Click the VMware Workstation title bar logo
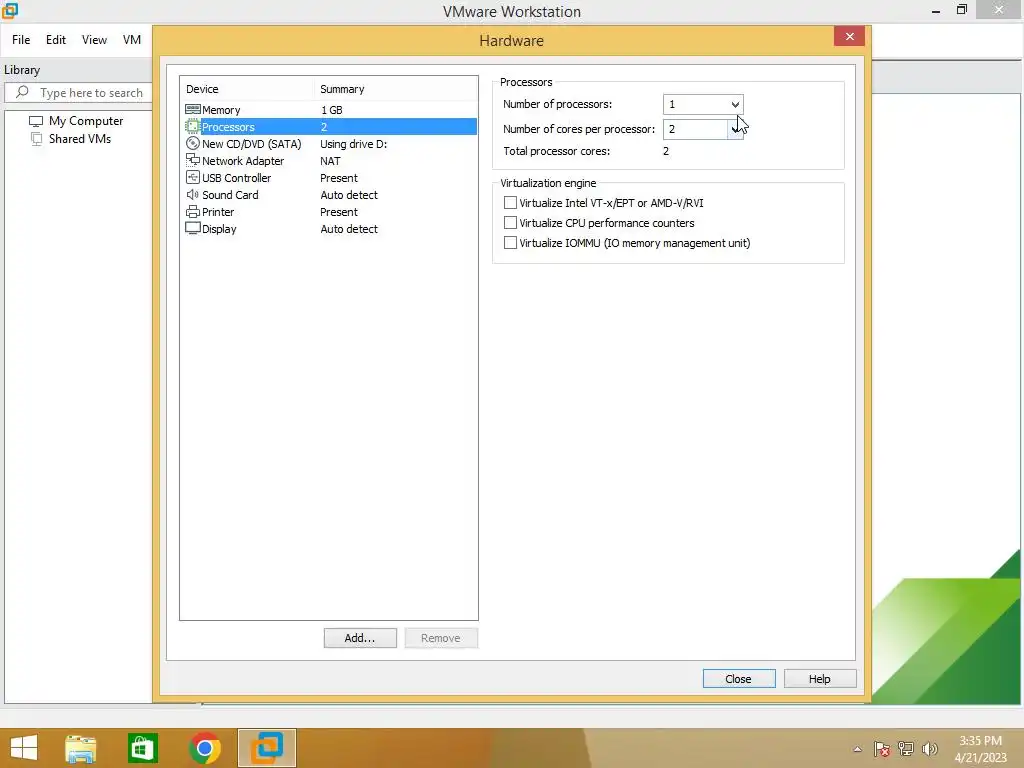1024x768 pixels. click(x=10, y=10)
